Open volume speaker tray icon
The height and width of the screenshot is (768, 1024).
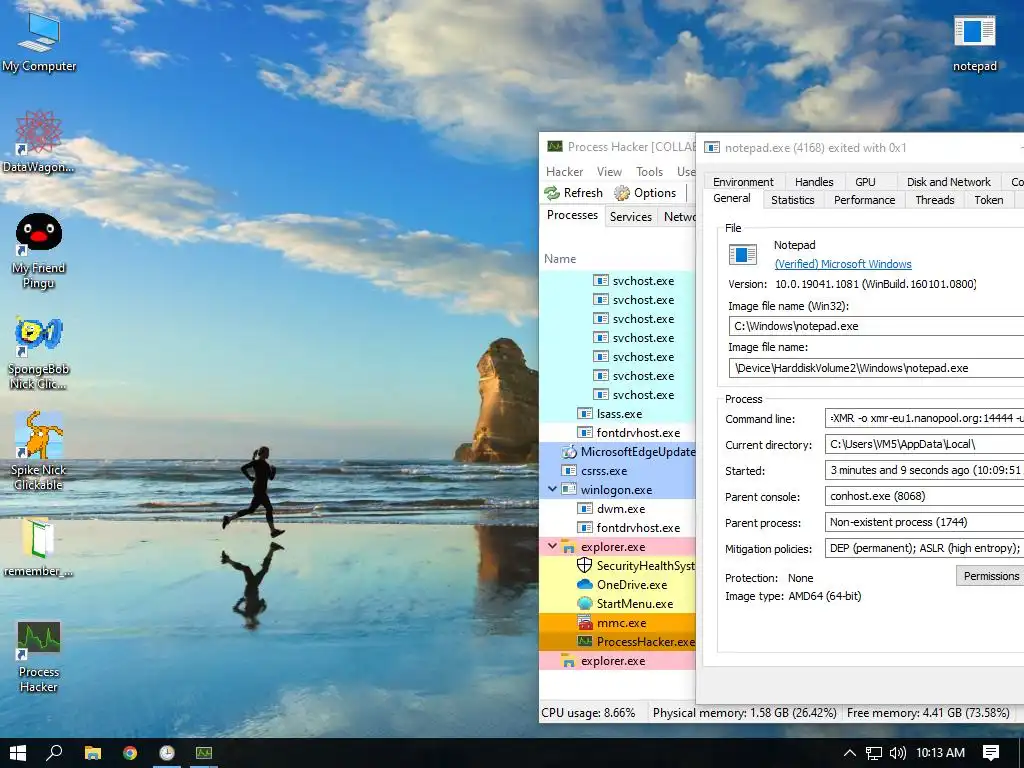pyautogui.click(x=898, y=753)
